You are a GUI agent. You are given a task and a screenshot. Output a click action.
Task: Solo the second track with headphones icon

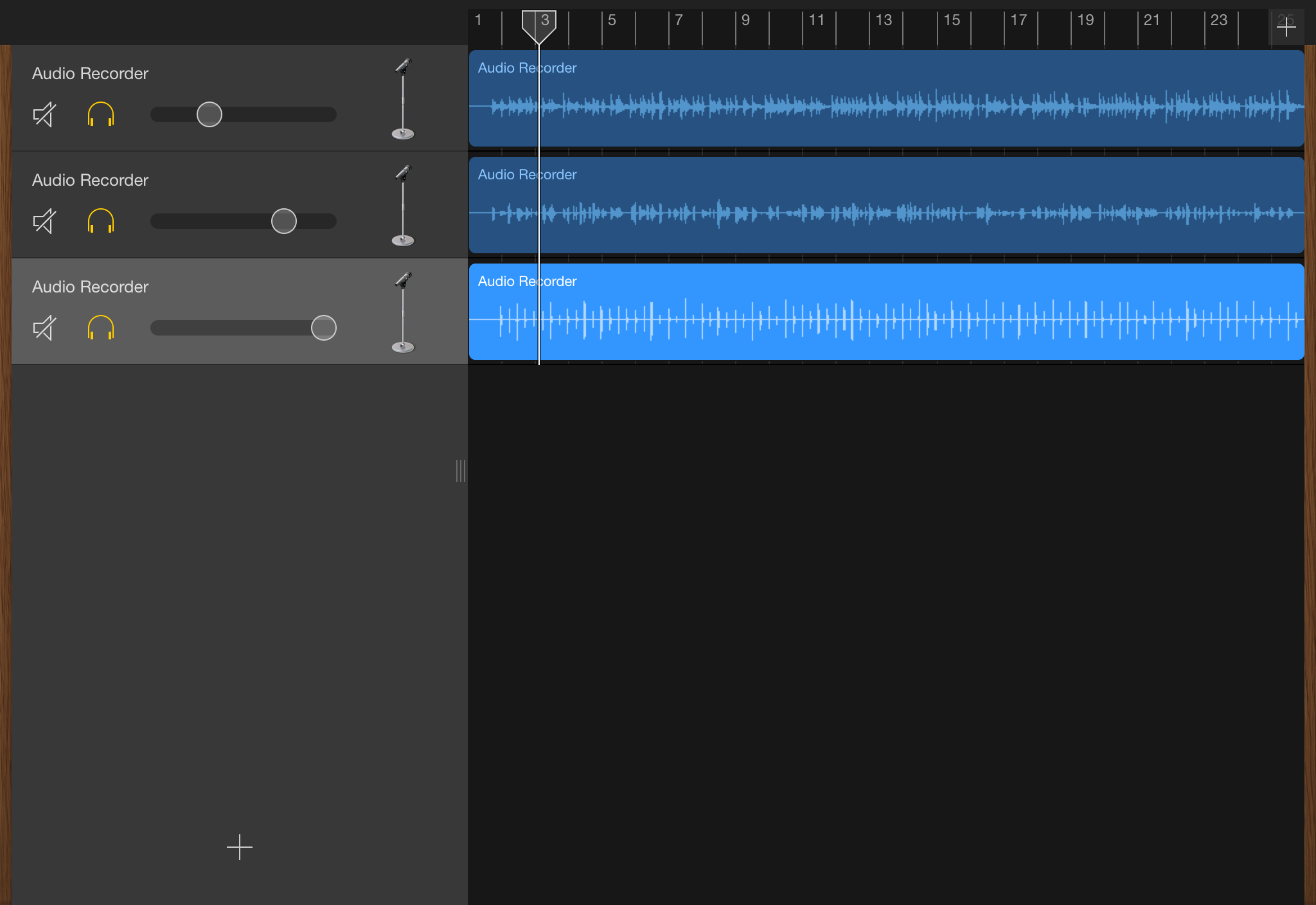pos(101,221)
